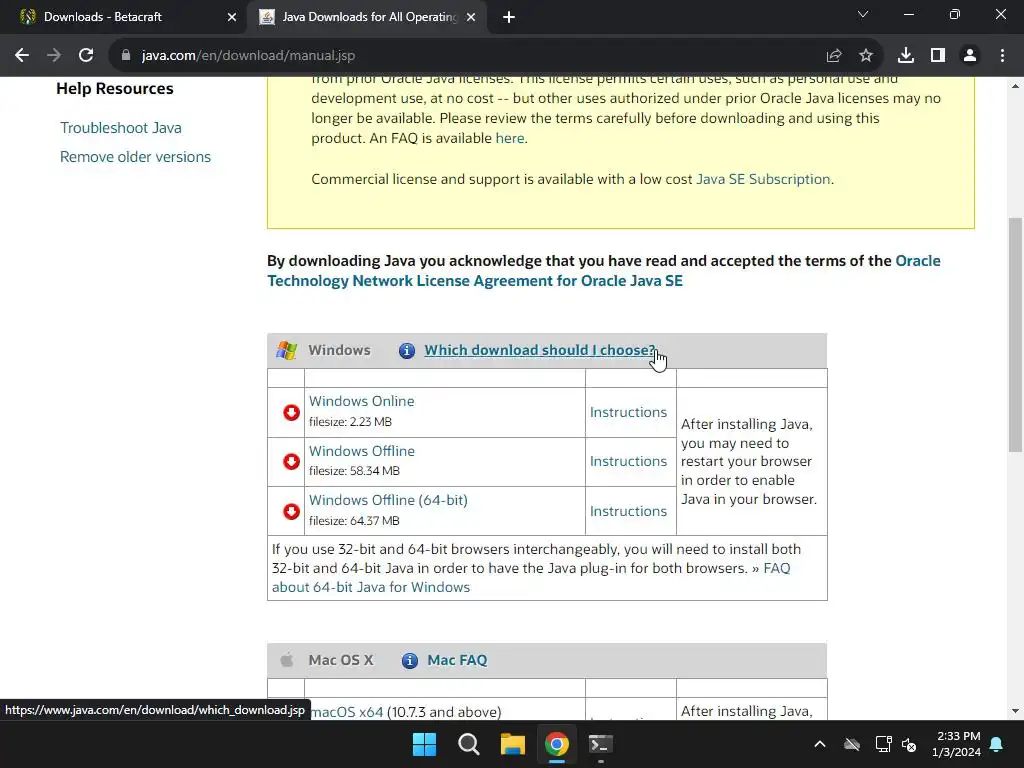Click the scrollbar up arrow
The height and width of the screenshot is (768, 1024).
(1015, 86)
